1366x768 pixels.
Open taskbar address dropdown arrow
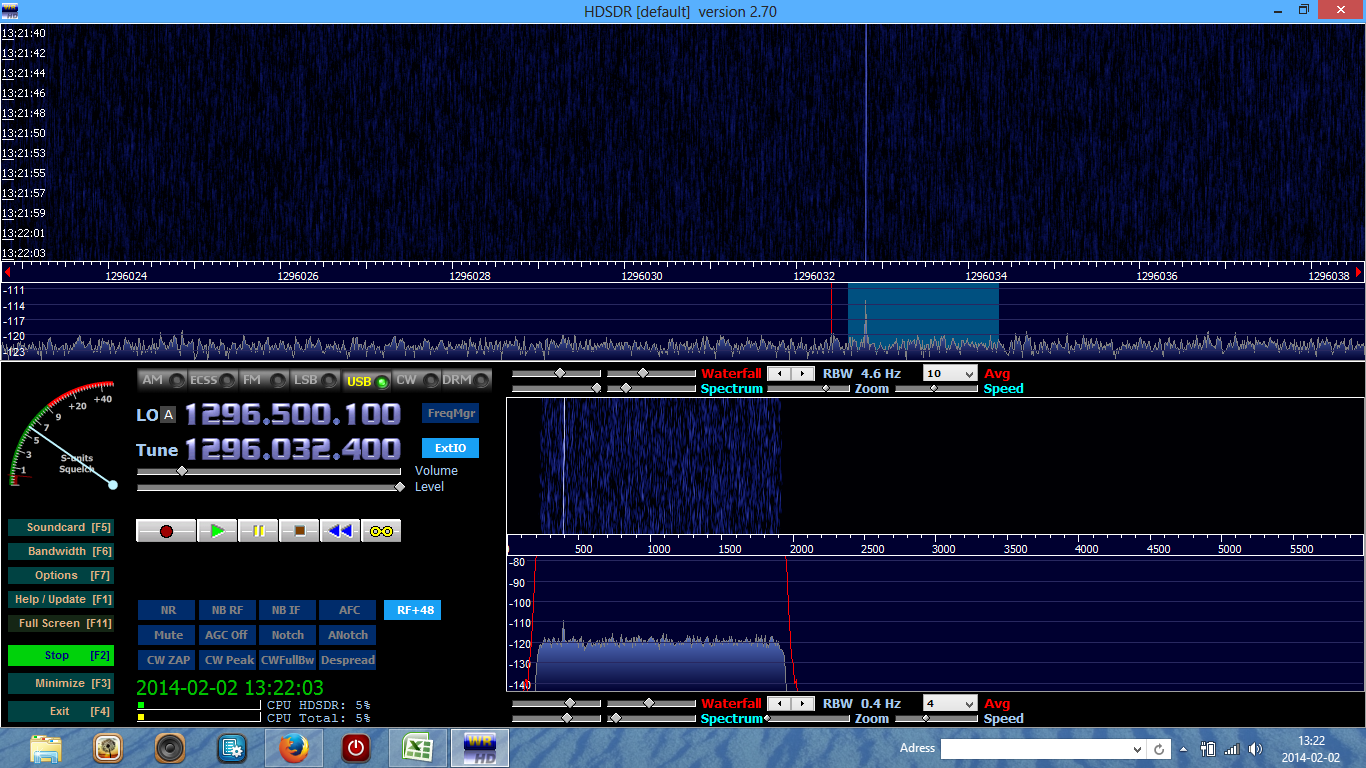pos(1137,749)
